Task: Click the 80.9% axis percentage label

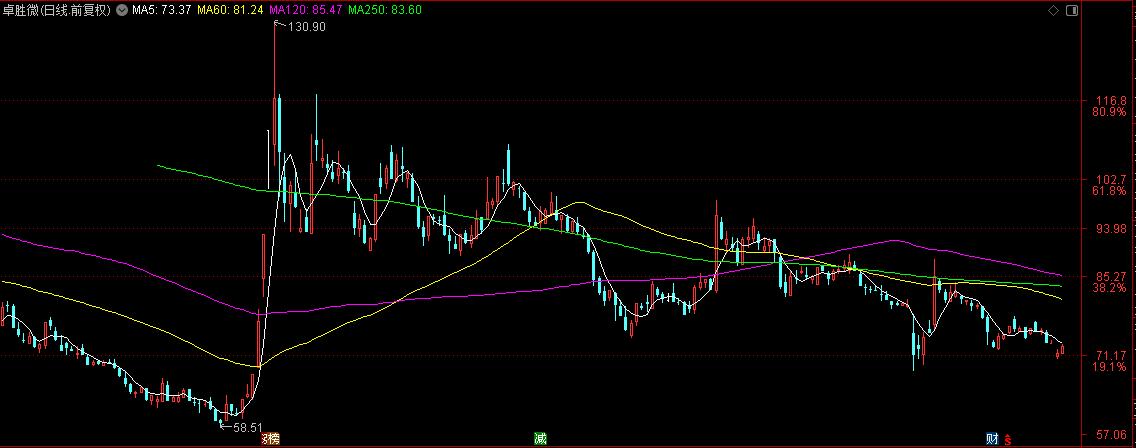Action: (1110, 112)
